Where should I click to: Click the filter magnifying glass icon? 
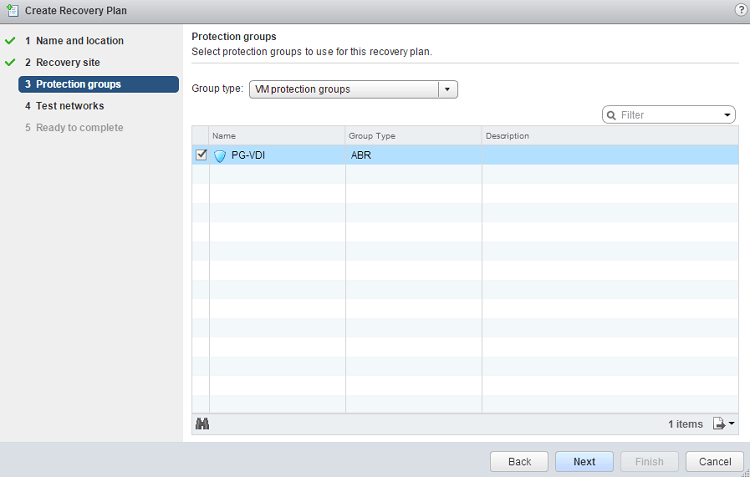(x=611, y=115)
